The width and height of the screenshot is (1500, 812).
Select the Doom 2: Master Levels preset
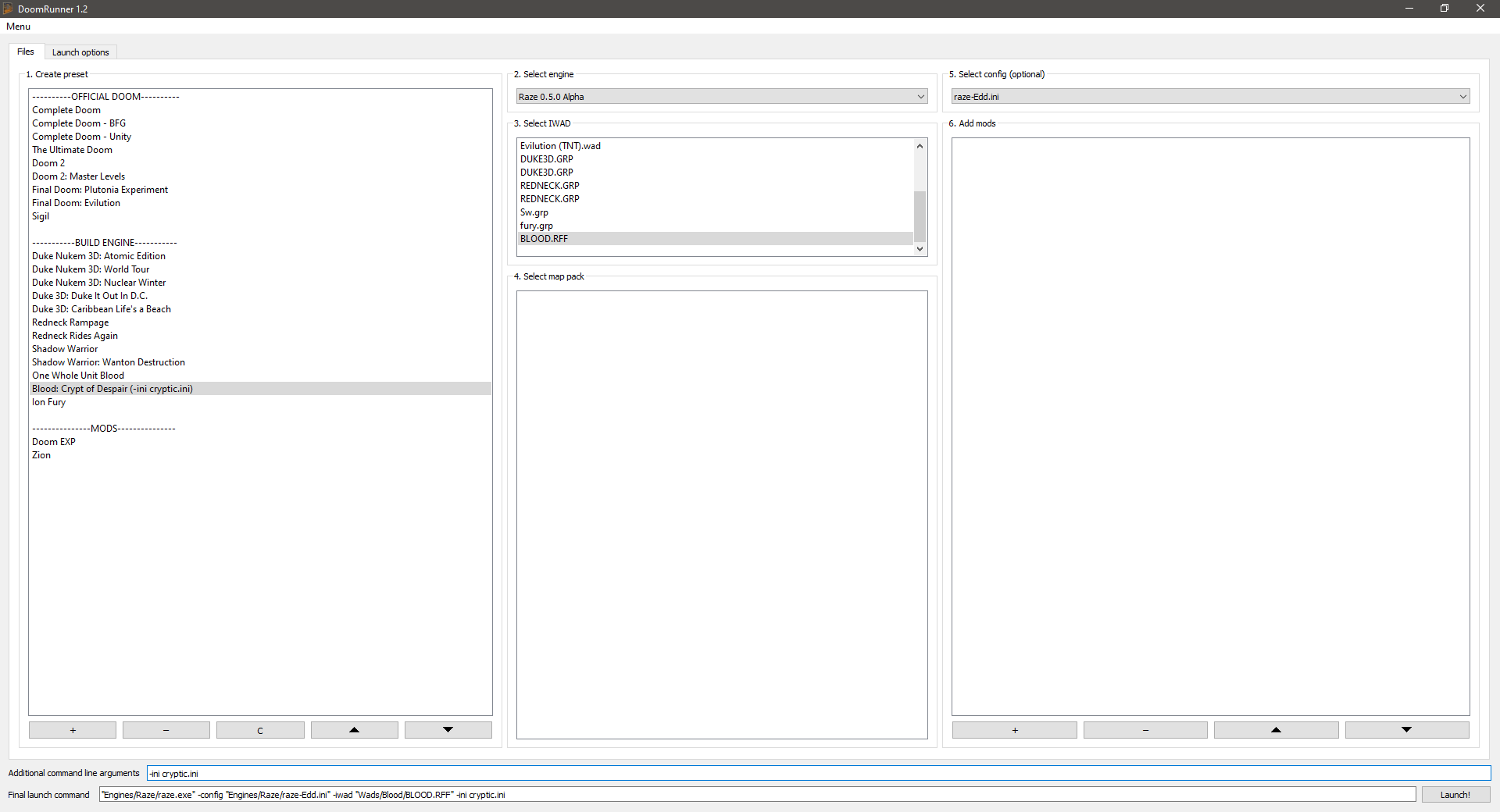pos(260,176)
